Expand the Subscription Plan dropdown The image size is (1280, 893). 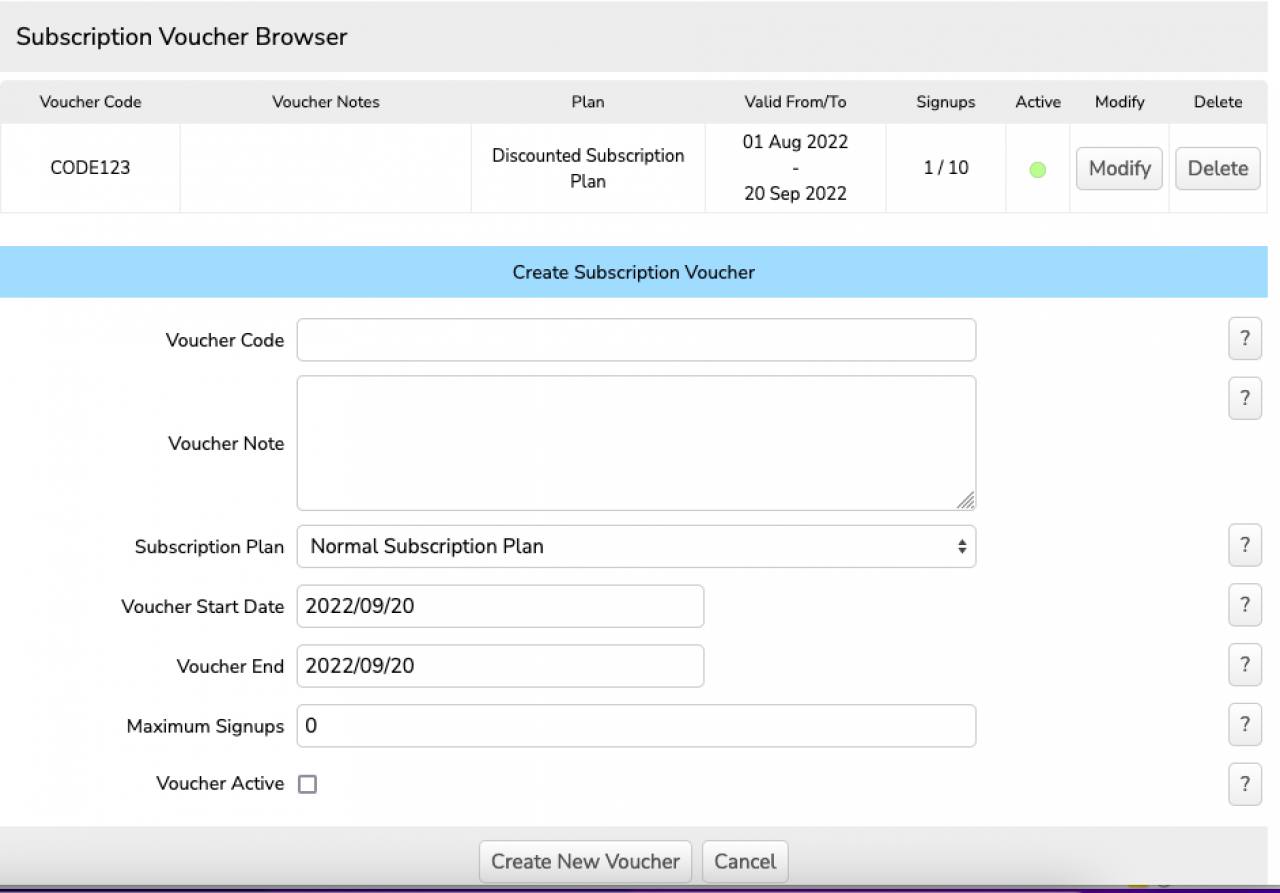tap(636, 546)
